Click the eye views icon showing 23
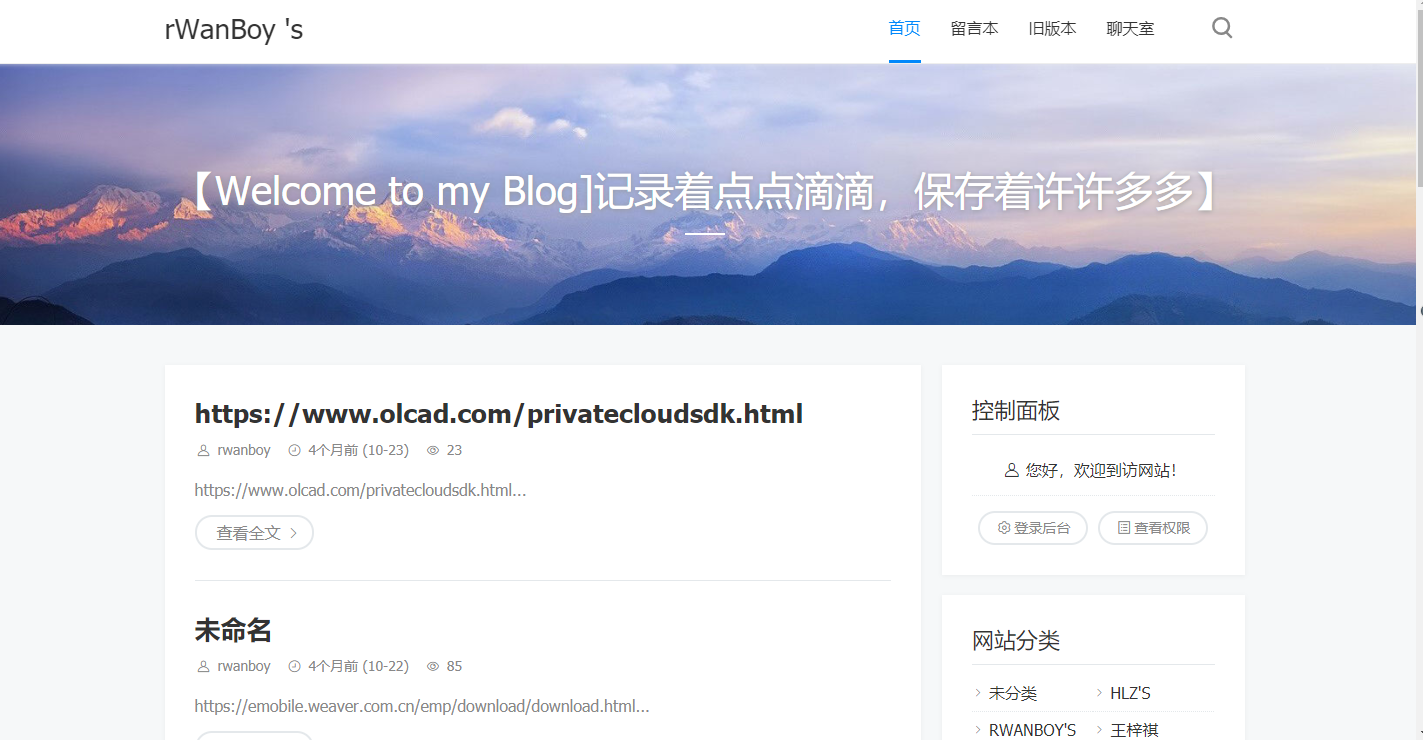Screen dimensions: 1423x740 coord(433,450)
